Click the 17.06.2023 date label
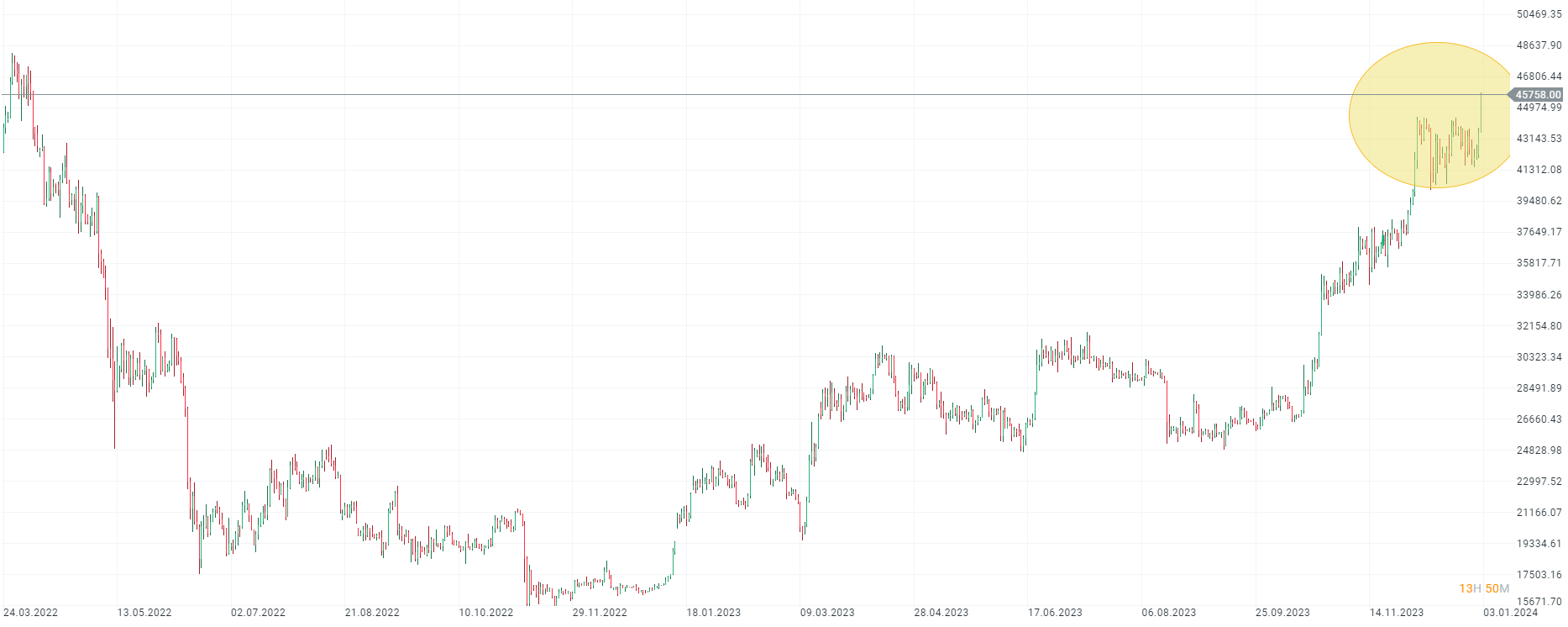 [1055, 613]
